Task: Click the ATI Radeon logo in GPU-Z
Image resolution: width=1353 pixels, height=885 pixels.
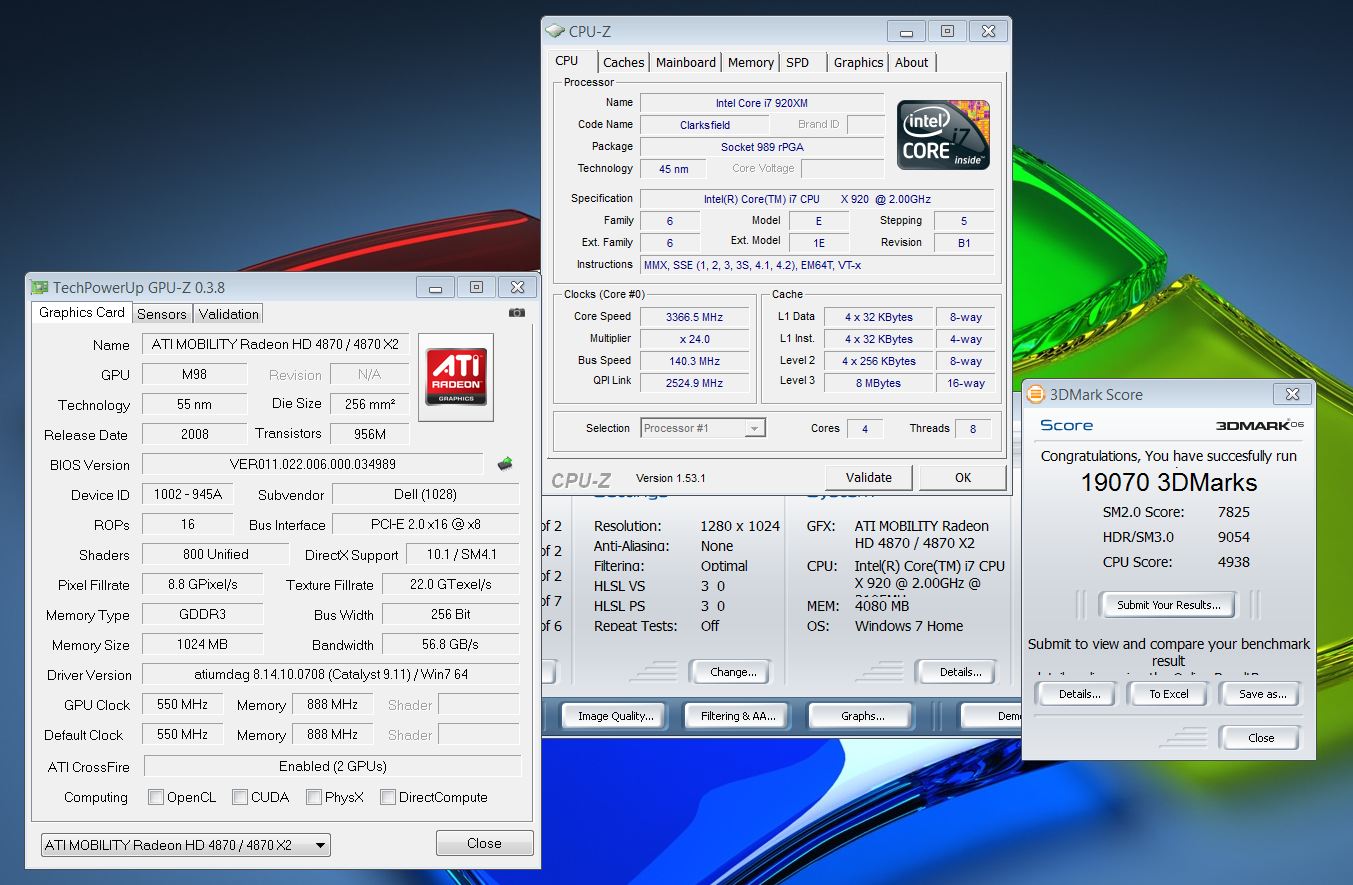Action: coord(456,377)
